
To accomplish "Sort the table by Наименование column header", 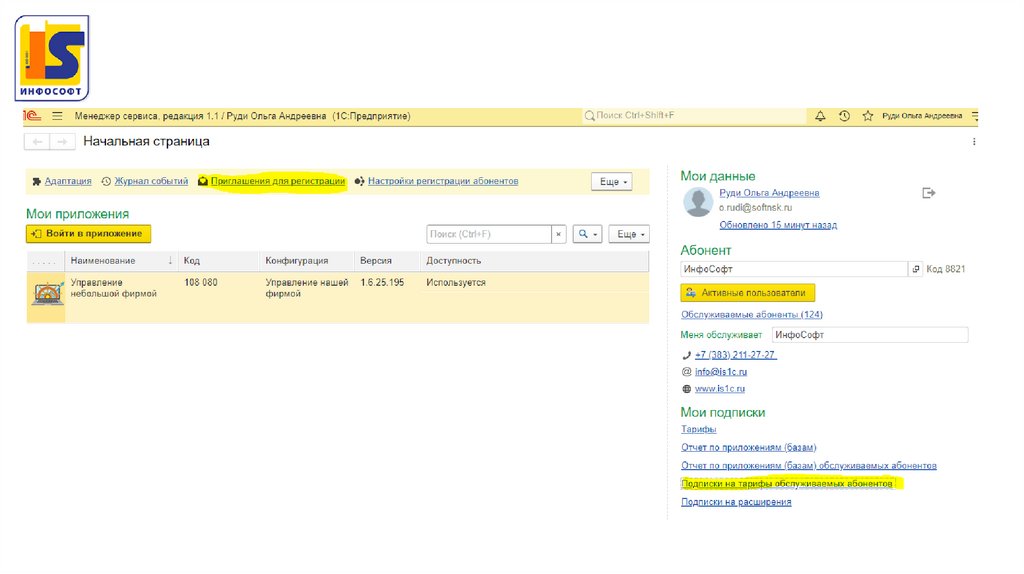I will click(110, 260).
